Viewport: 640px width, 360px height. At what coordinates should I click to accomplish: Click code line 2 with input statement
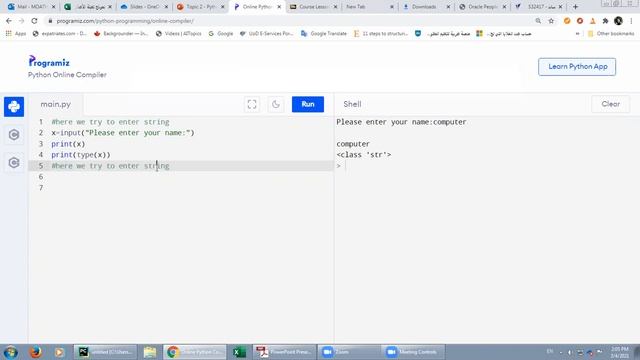[x=123, y=133]
